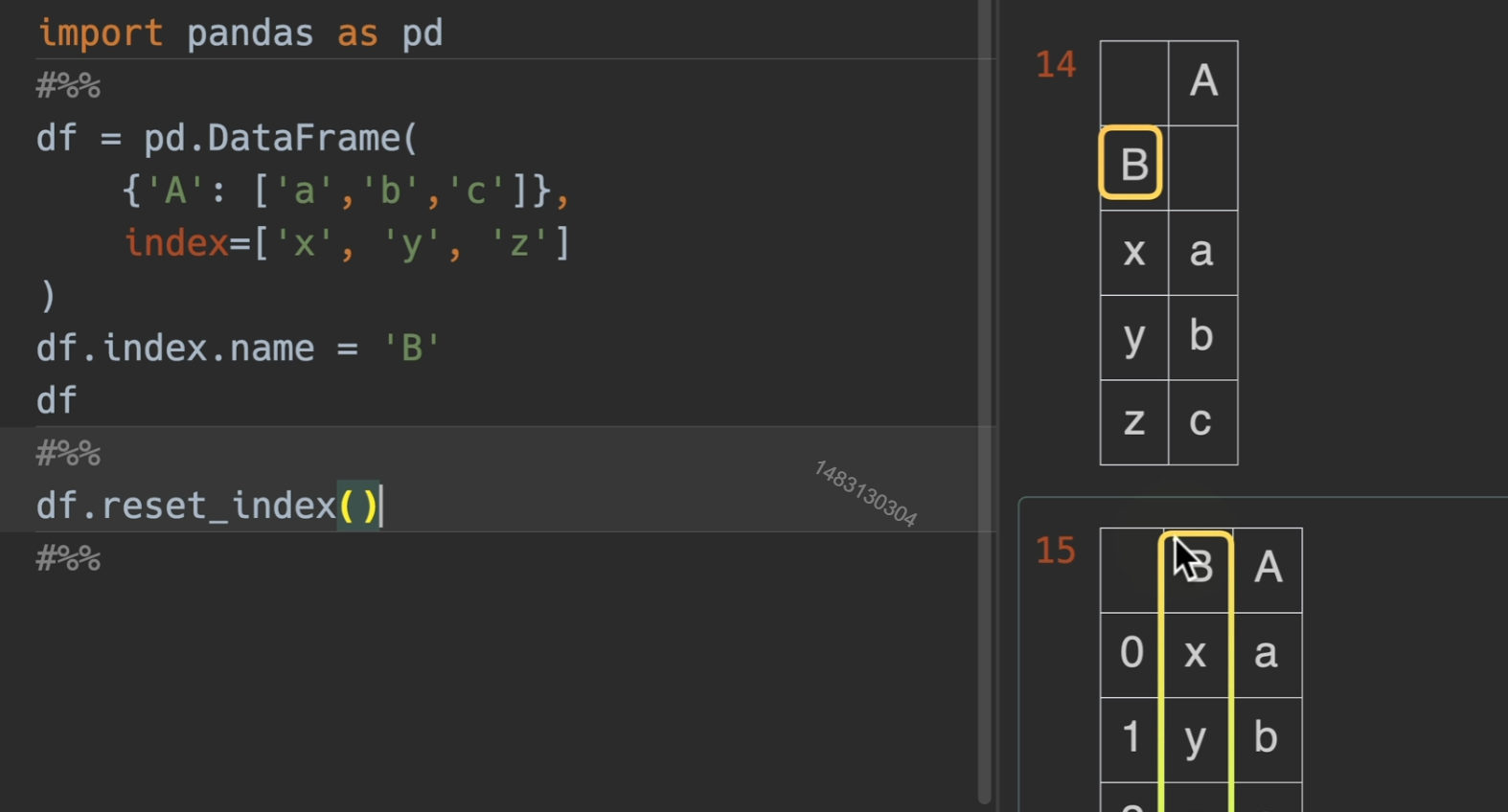Screen dimensions: 1508x812
Task: Click the {'A': ['a','b','c']} dictionary line
Action: point(345,191)
